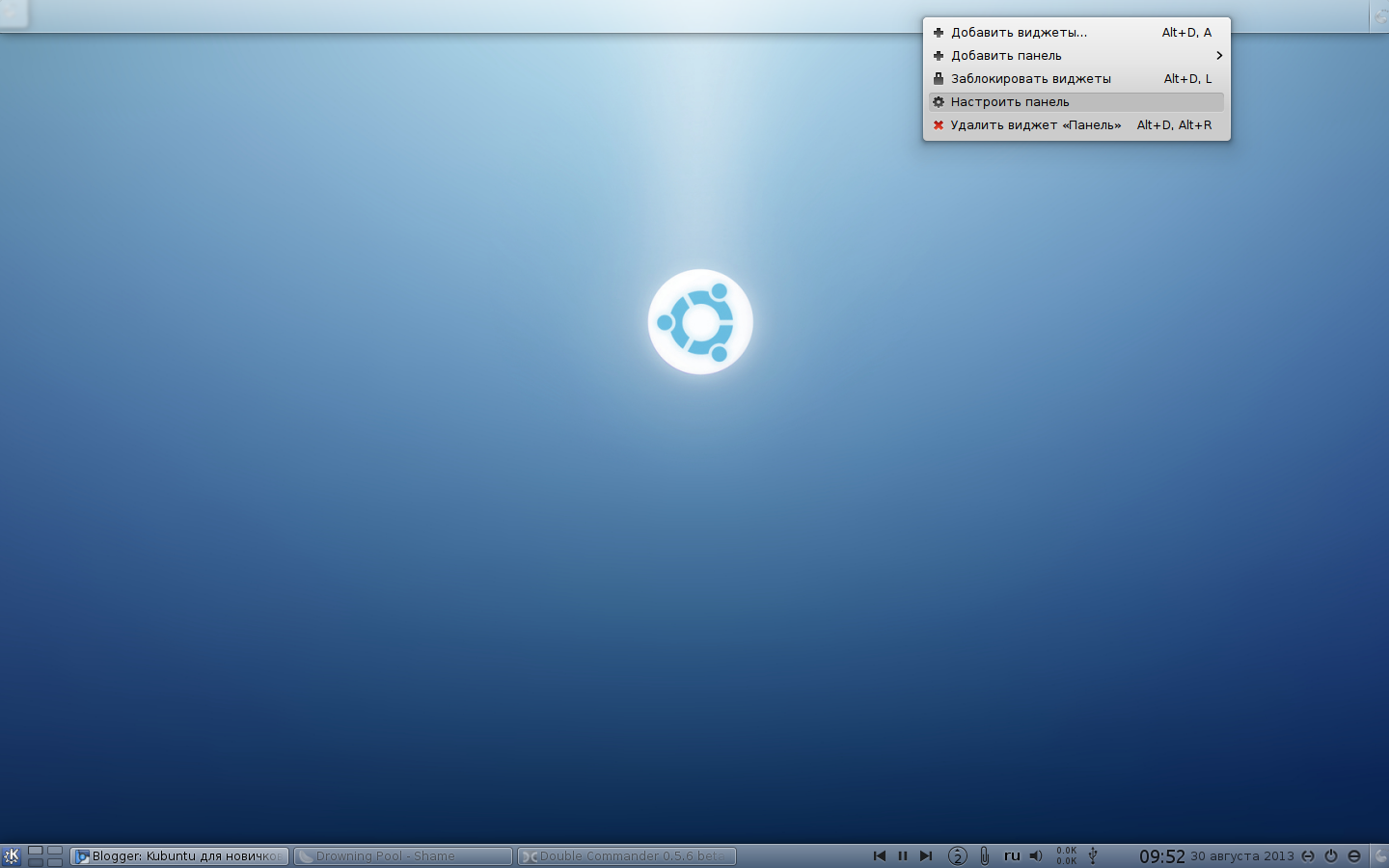Switch to the top-right desktop in pager

(x=55, y=851)
